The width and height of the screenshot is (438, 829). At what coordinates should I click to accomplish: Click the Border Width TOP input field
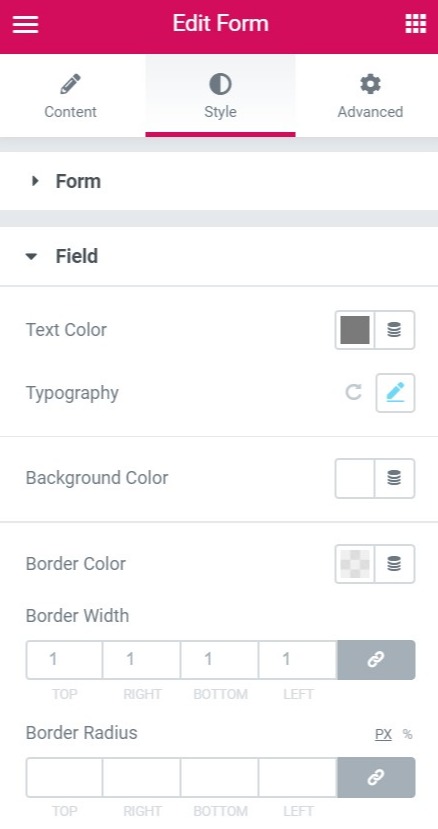click(x=64, y=659)
